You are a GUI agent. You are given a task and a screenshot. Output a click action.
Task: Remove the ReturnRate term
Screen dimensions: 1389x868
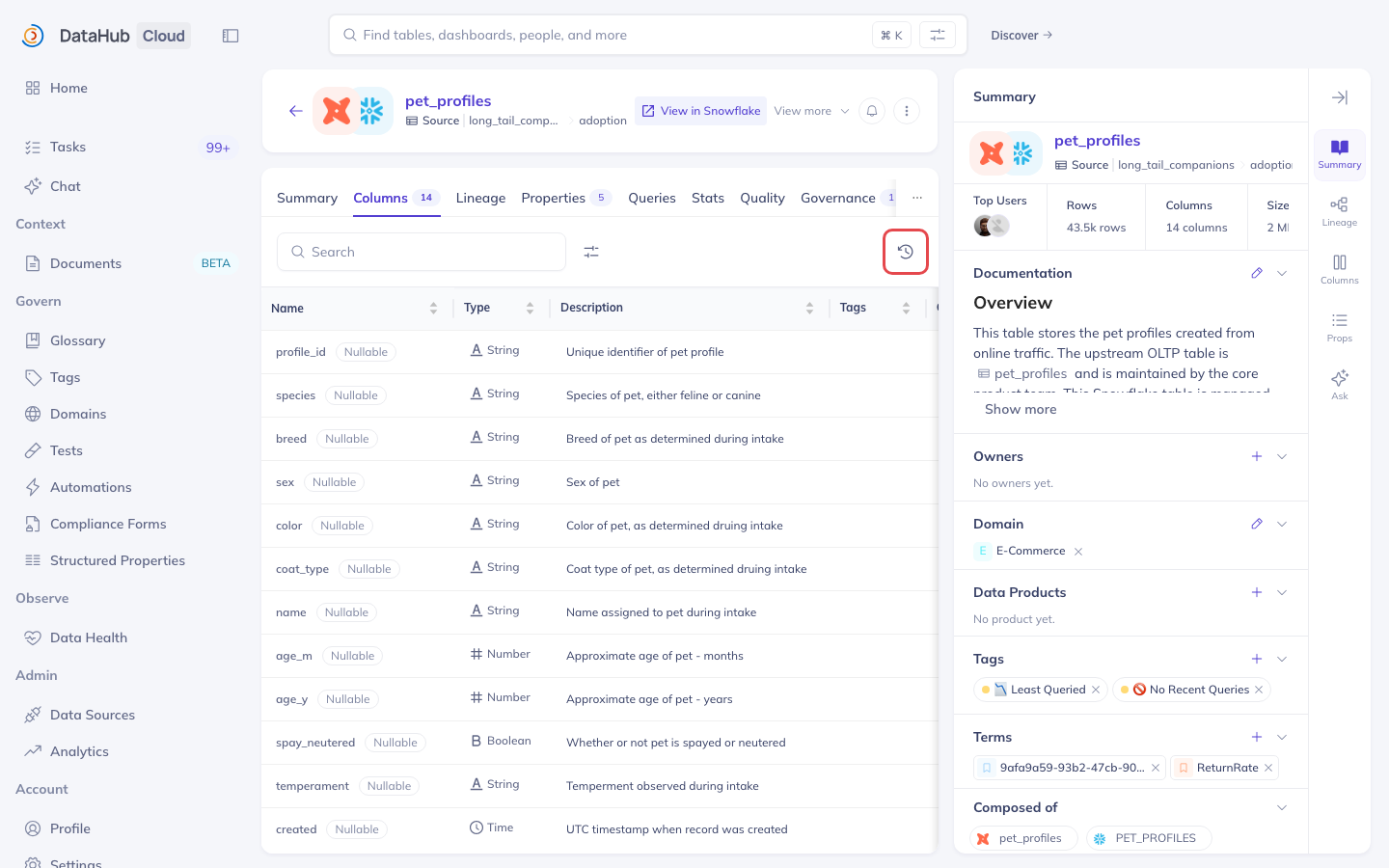[x=1268, y=768]
